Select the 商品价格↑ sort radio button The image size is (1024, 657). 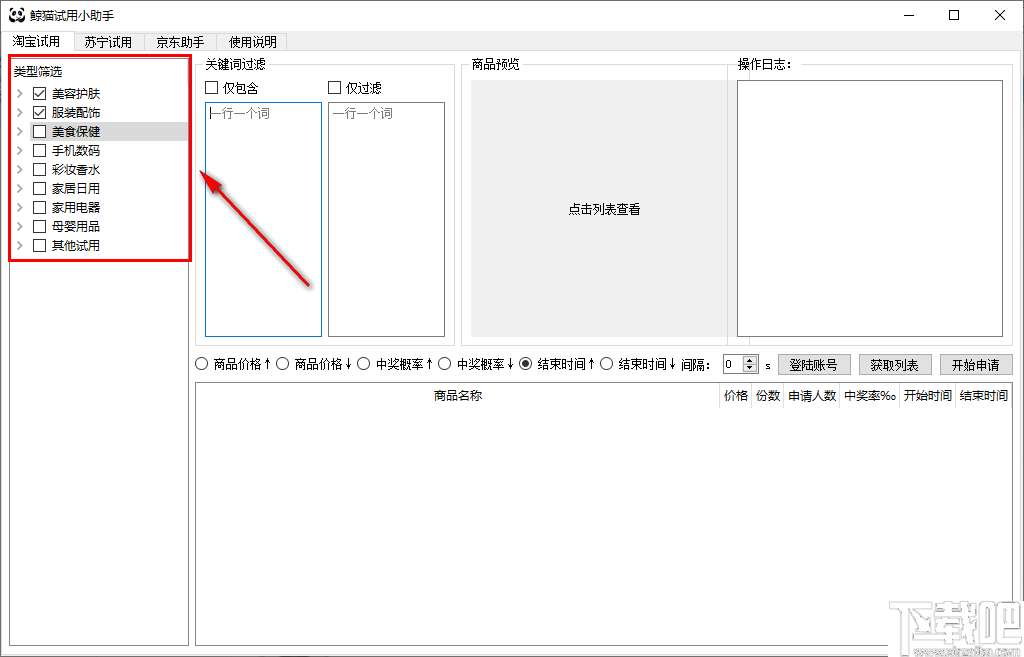pyautogui.click(x=198, y=363)
